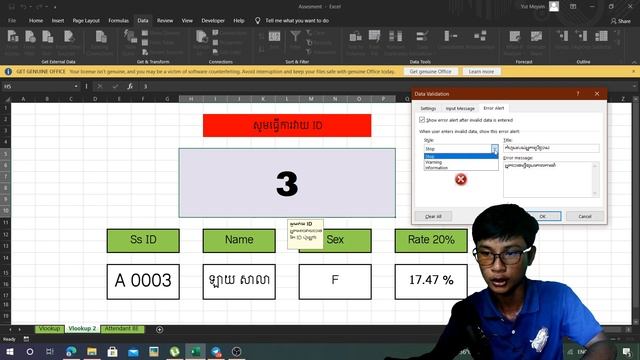This screenshot has width=640, height=360.
Task: Select the Ss ID header cell
Action: coord(143,240)
